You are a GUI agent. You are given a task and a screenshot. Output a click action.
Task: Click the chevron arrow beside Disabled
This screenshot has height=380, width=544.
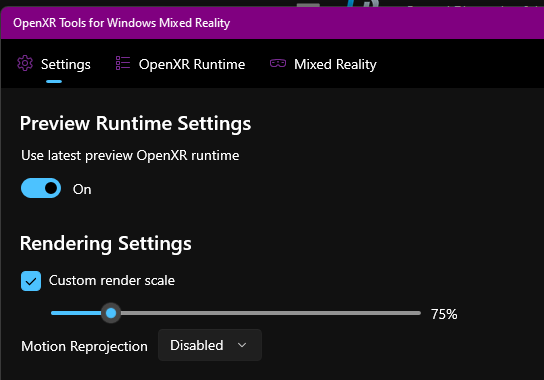point(242,345)
